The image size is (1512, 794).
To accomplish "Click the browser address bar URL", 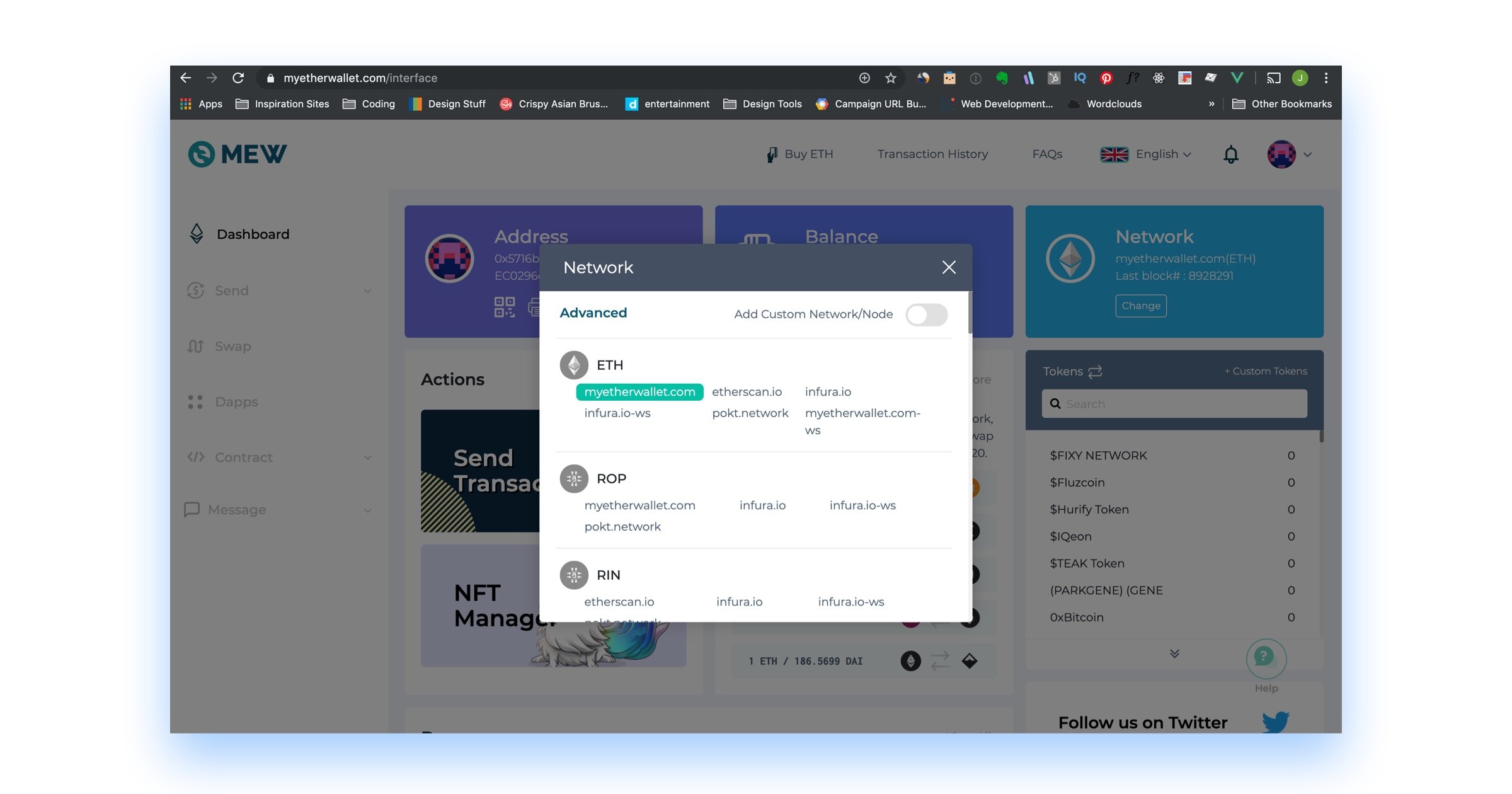I will pos(360,78).
